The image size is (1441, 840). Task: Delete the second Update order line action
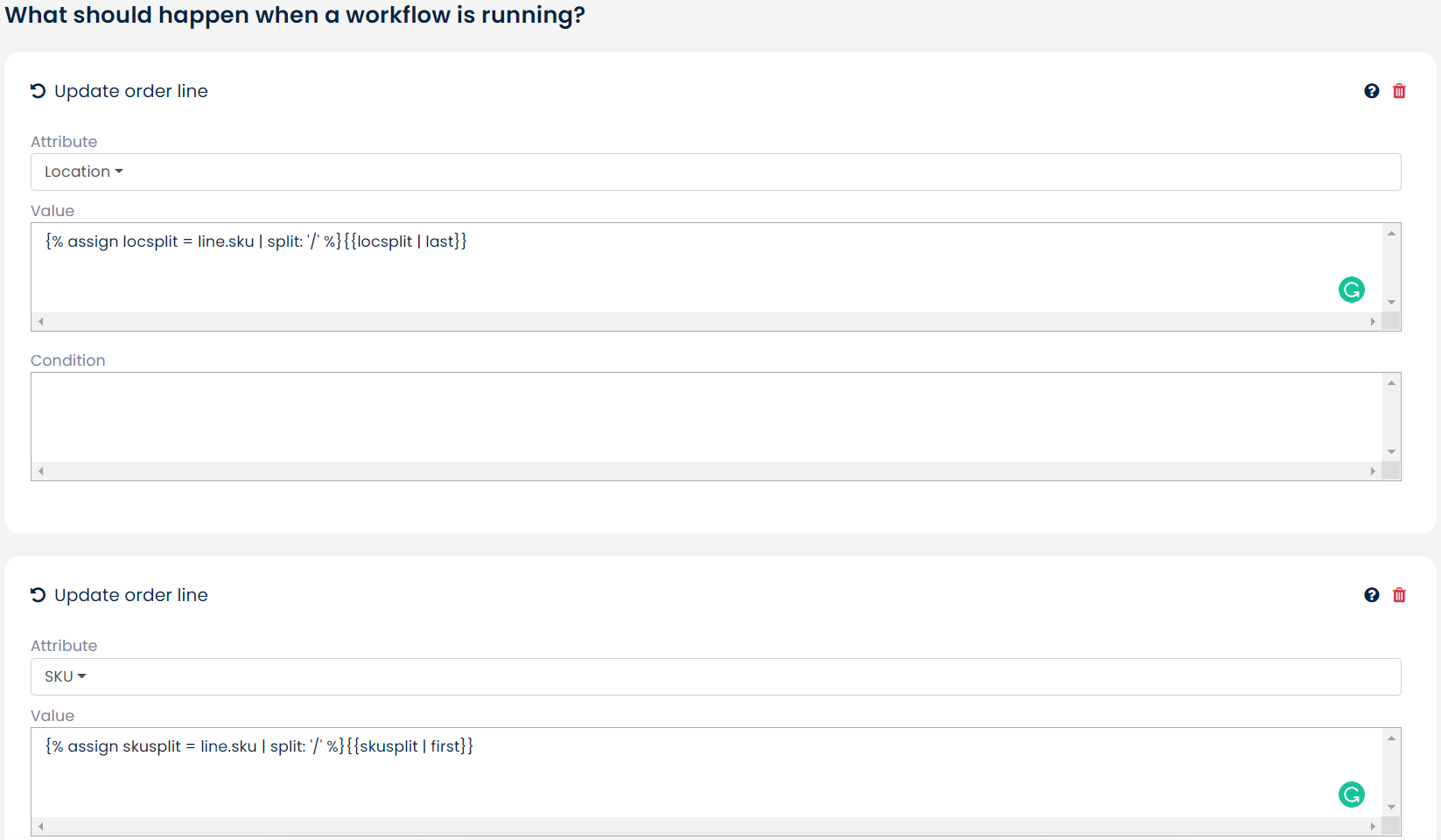[1399, 595]
